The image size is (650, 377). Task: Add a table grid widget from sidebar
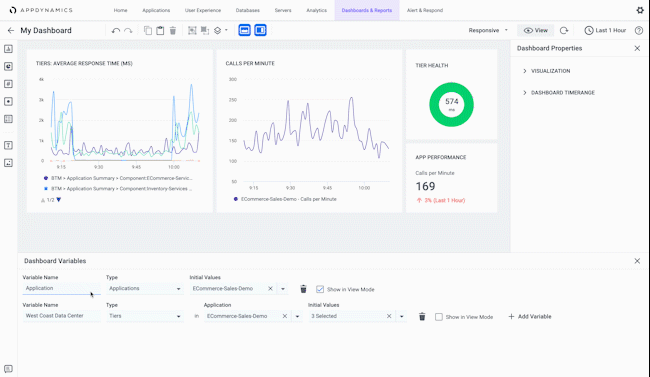coord(8,119)
